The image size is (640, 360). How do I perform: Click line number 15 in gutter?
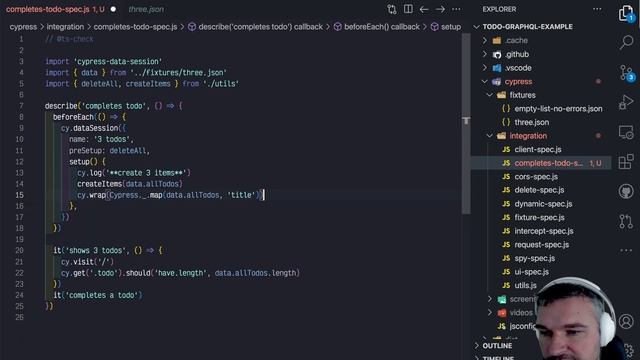point(19,195)
